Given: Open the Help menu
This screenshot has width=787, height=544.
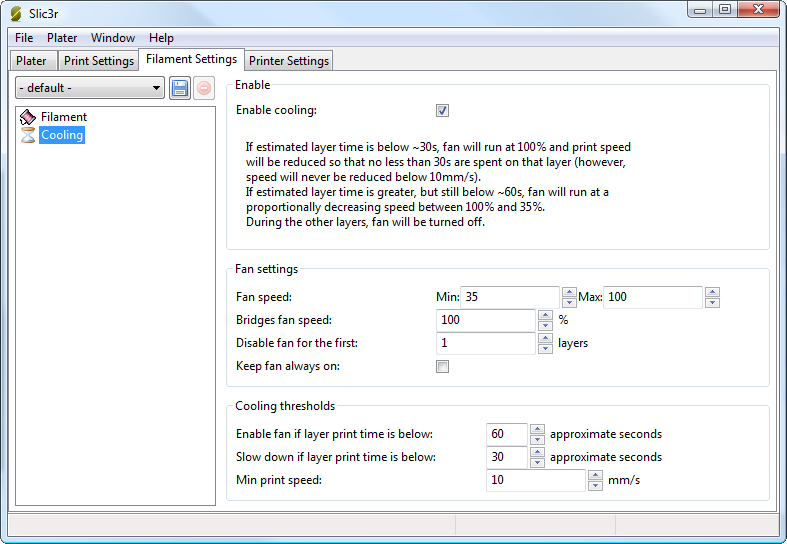Looking at the screenshot, I should (x=161, y=38).
